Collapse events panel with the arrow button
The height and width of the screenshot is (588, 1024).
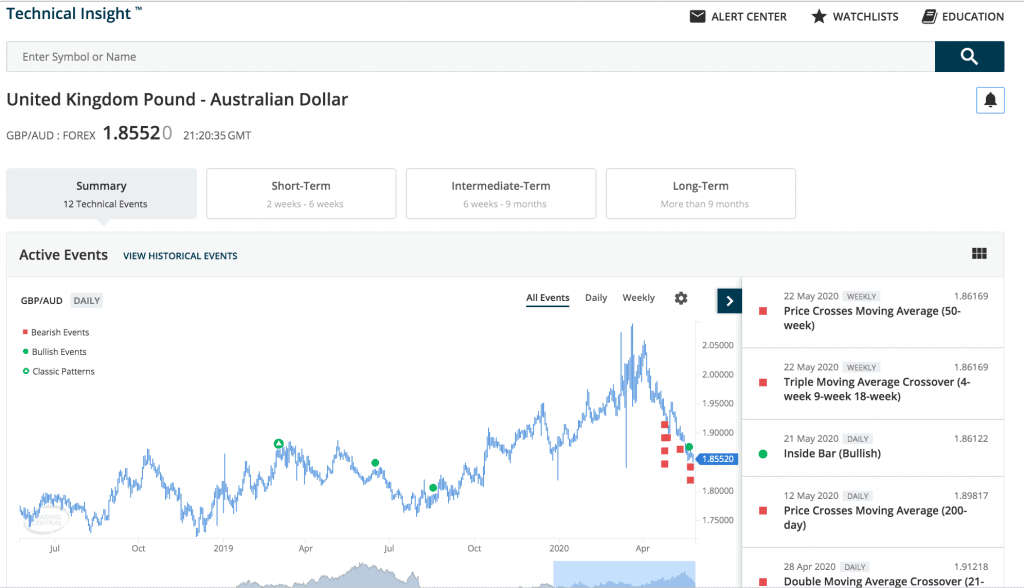point(729,301)
